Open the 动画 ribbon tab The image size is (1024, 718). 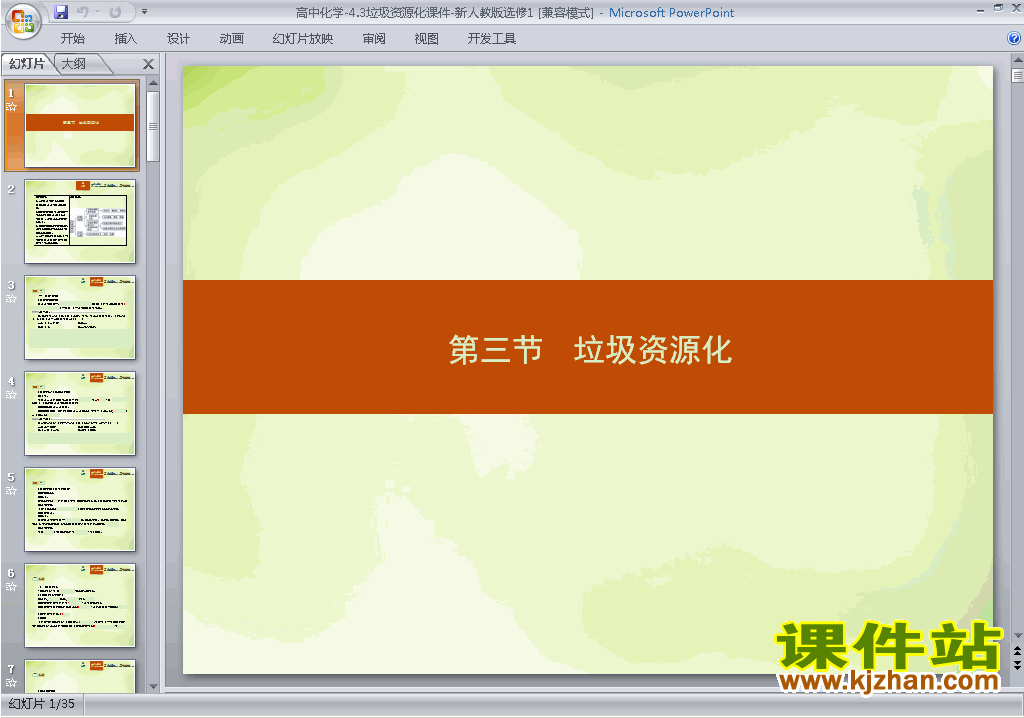point(231,39)
